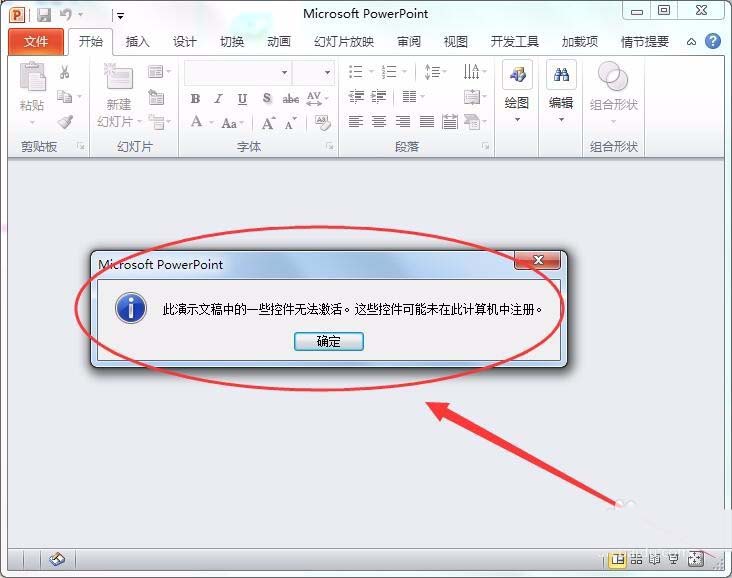This screenshot has height=578, width=732.
Task: Click the Reset slide icon
Action: [x=156, y=98]
